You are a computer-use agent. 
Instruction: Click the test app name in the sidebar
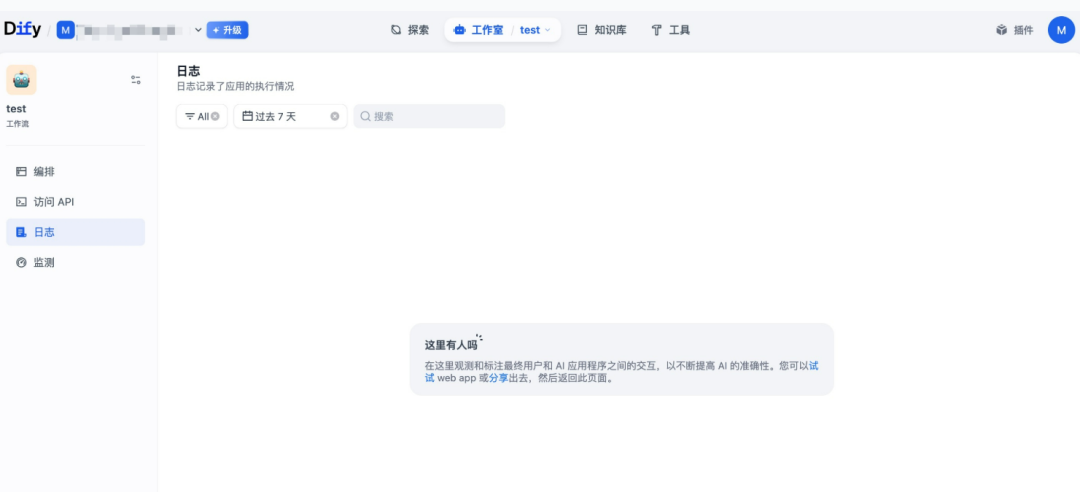pos(17,109)
